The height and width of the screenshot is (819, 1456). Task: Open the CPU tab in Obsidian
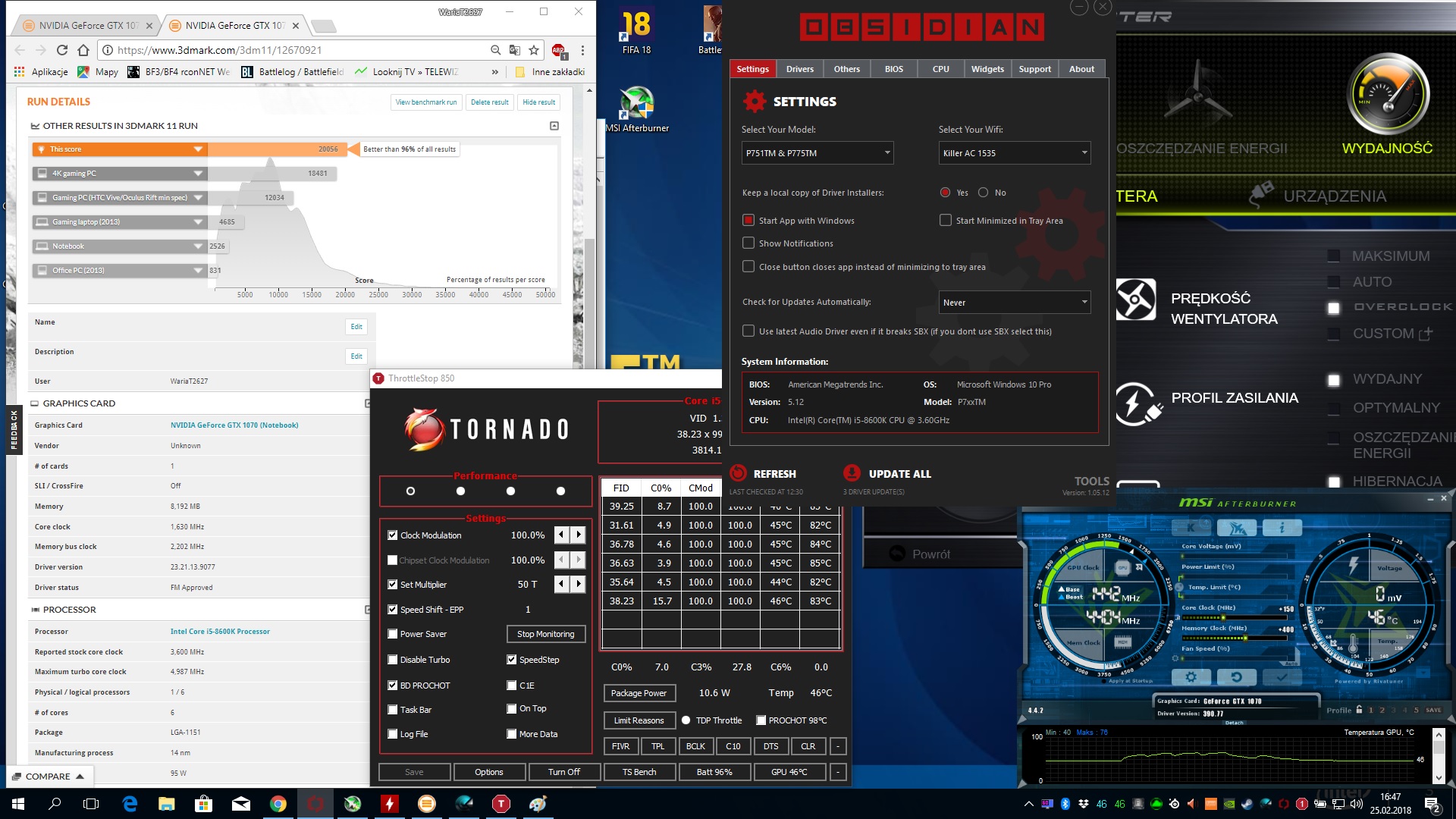(x=941, y=69)
